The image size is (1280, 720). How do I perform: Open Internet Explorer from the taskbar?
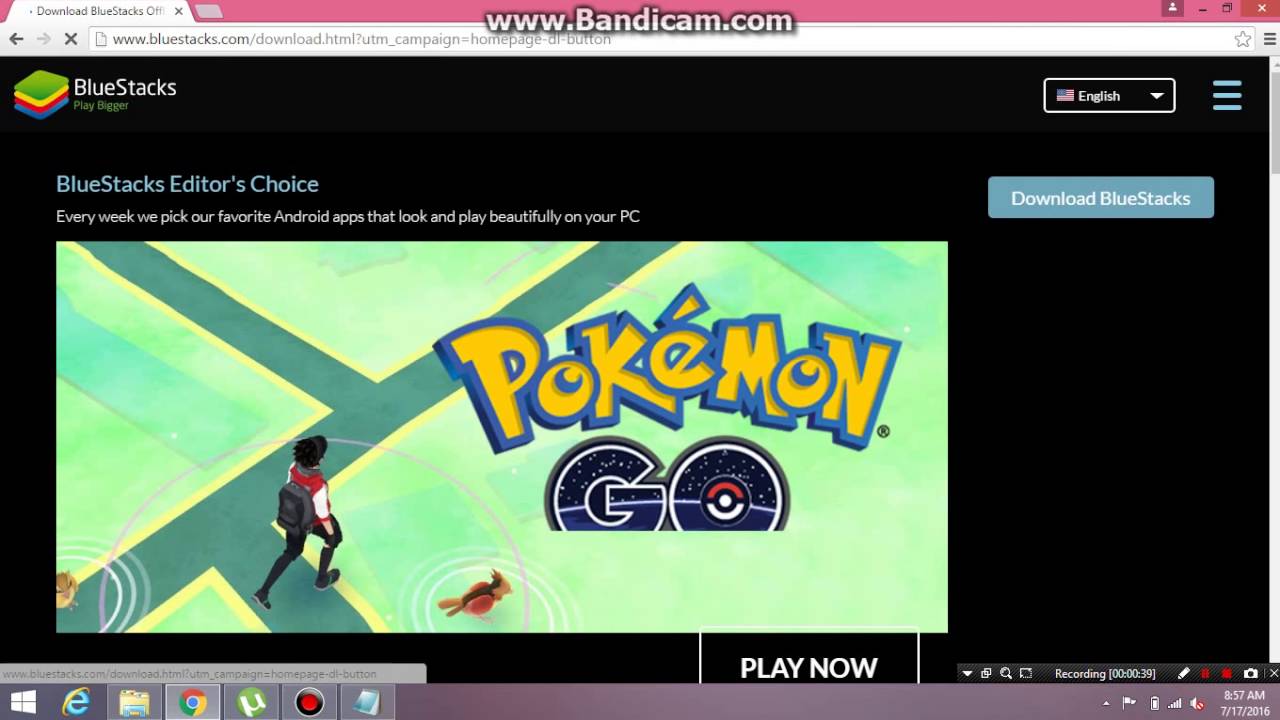pyautogui.click(x=76, y=703)
